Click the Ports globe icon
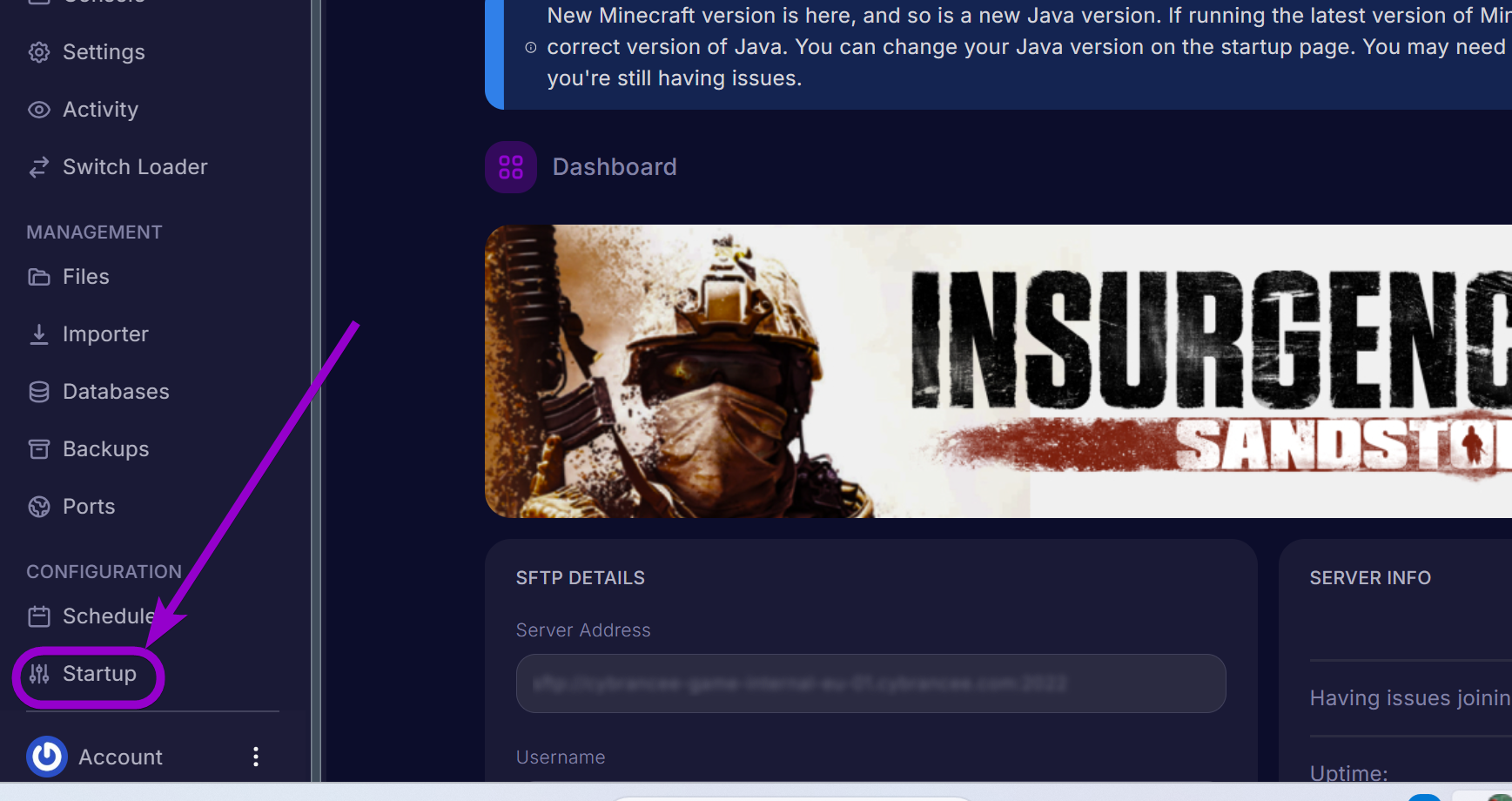This screenshot has width=1512, height=801. [39, 507]
